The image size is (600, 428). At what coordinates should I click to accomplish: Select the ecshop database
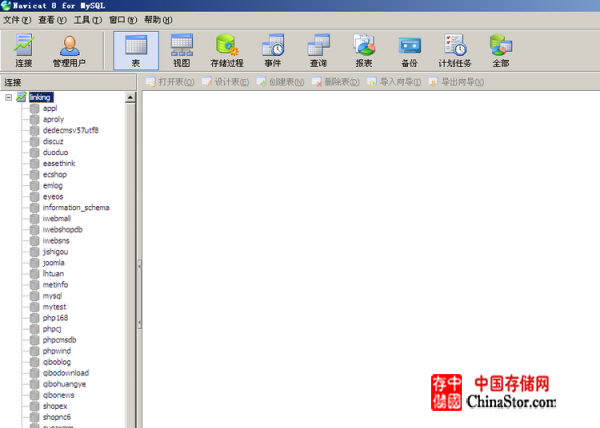pyautogui.click(x=55, y=174)
